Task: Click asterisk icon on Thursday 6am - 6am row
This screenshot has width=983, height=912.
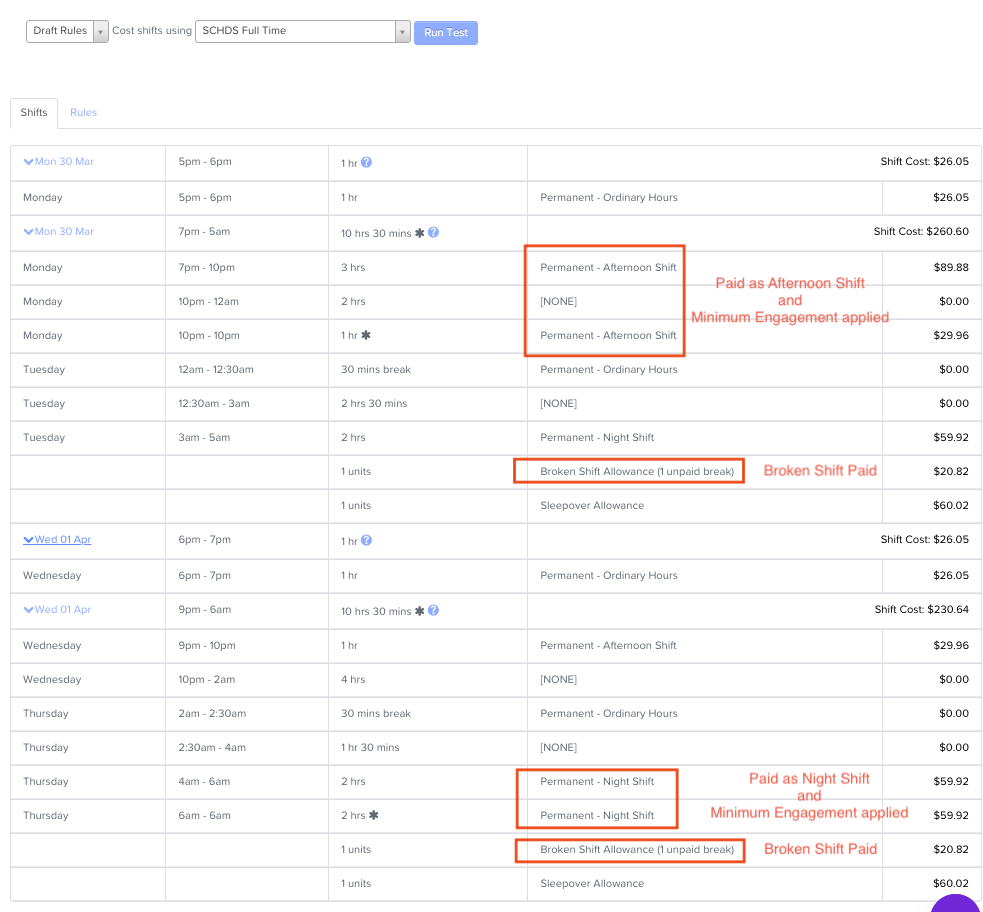Action: click(374, 815)
